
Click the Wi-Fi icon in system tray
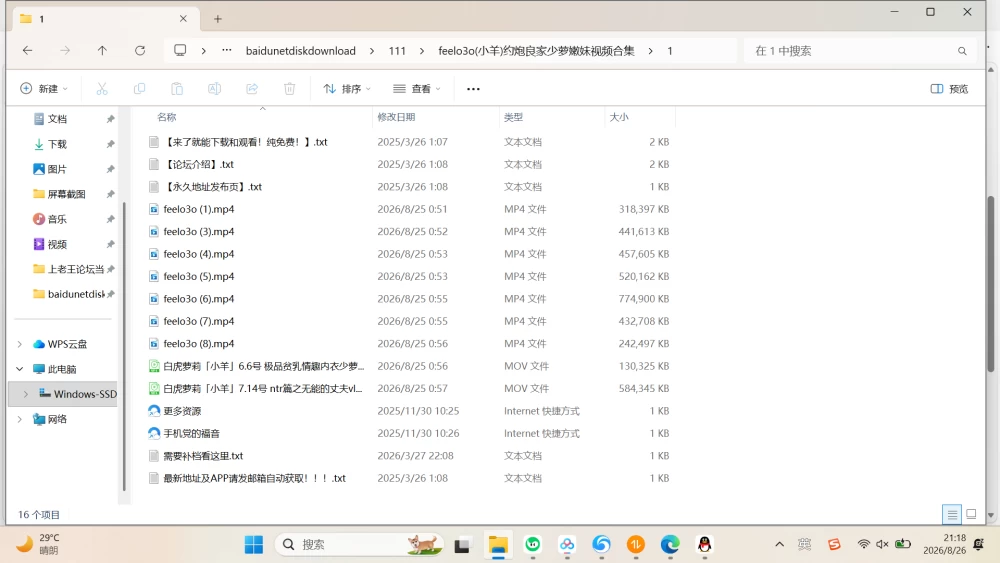coord(864,544)
